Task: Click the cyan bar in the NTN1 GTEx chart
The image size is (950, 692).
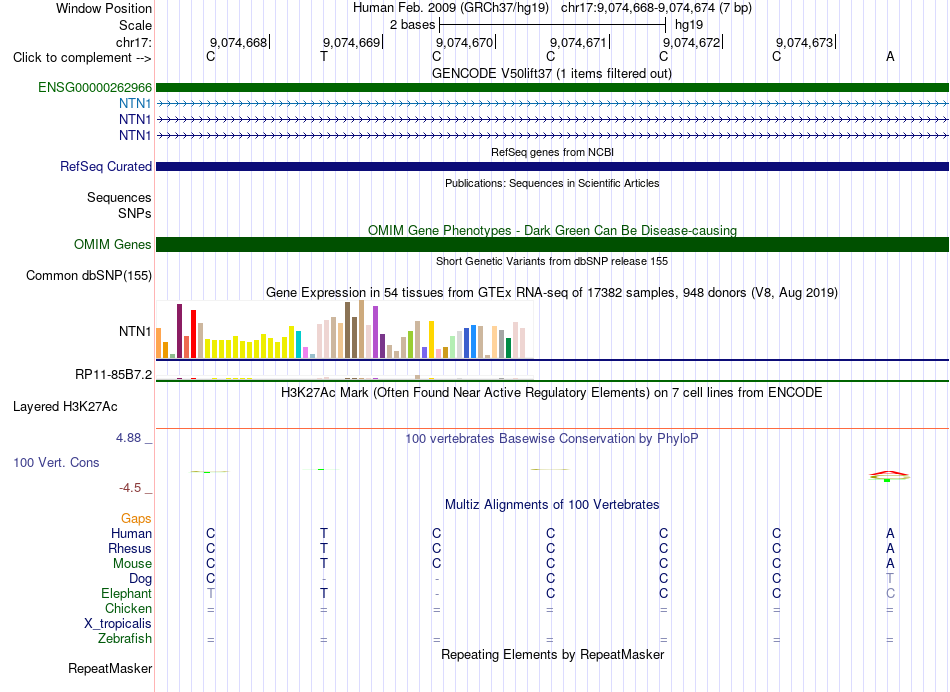Action: (298, 345)
